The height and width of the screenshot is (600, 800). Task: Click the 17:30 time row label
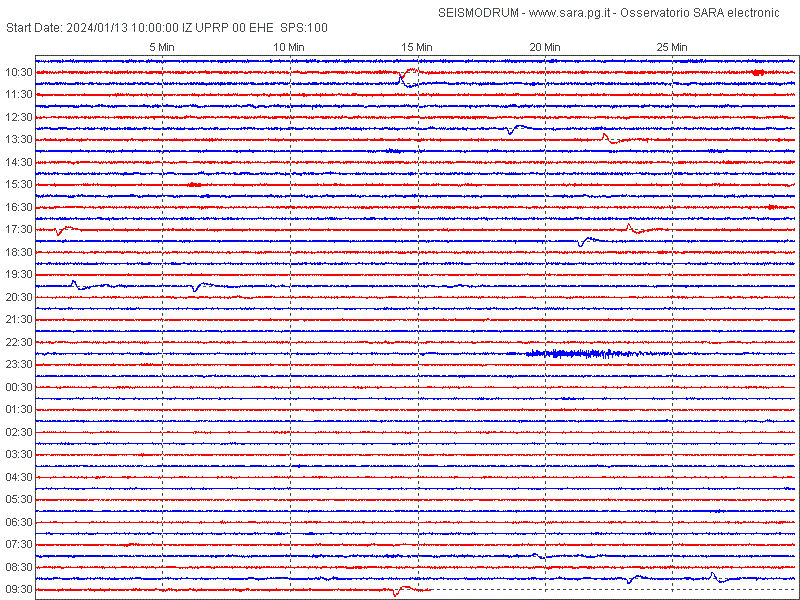[x=19, y=230]
